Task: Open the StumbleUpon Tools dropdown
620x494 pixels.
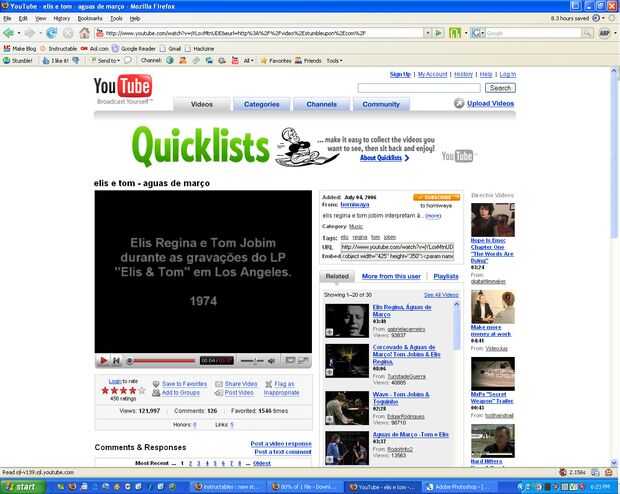Action: click(335, 61)
